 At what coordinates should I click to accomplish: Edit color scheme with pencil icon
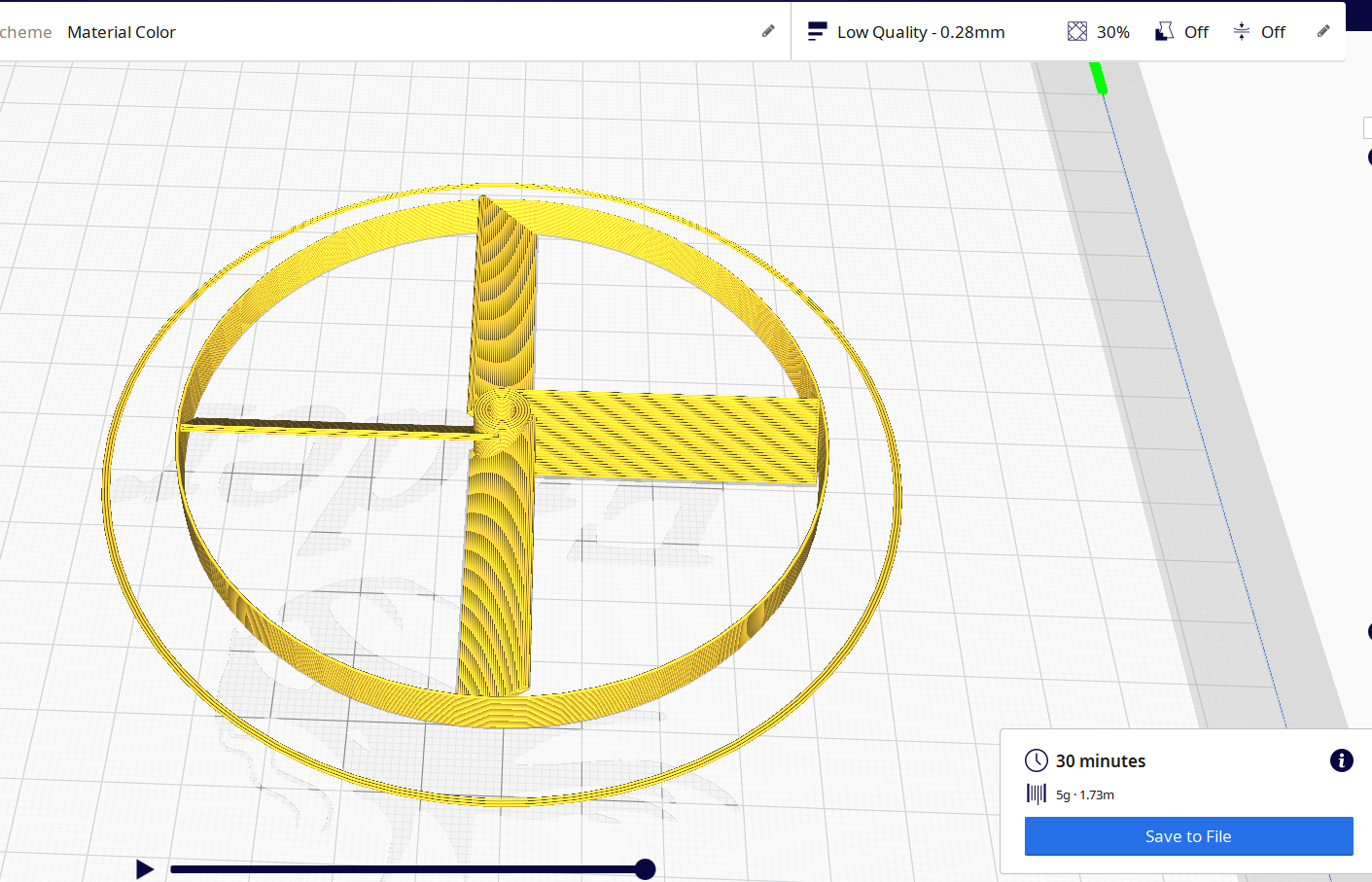pos(768,31)
